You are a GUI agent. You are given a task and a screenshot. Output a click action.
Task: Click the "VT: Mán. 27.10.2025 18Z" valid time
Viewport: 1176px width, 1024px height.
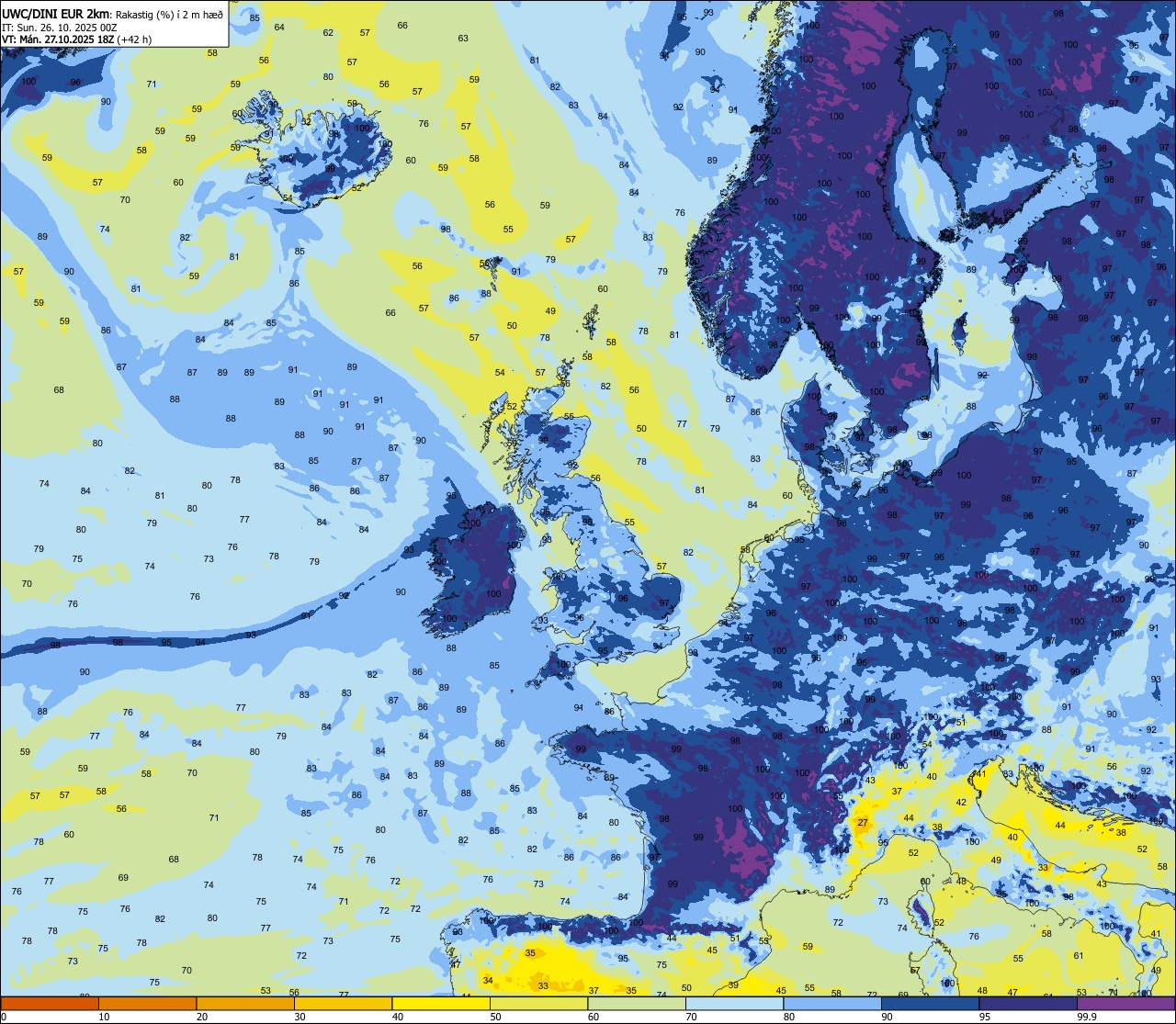click(57, 39)
